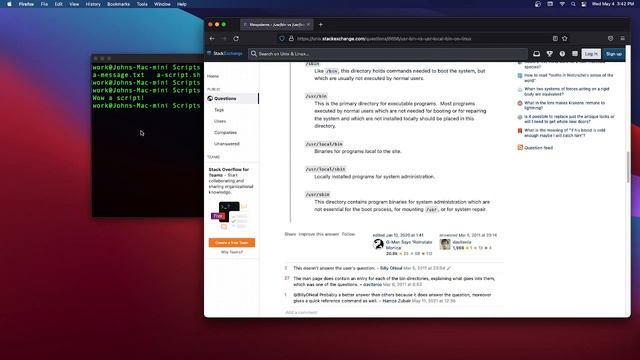Open Unanswered in the left sidebar
This screenshot has height=360, width=640.
pos(227,144)
